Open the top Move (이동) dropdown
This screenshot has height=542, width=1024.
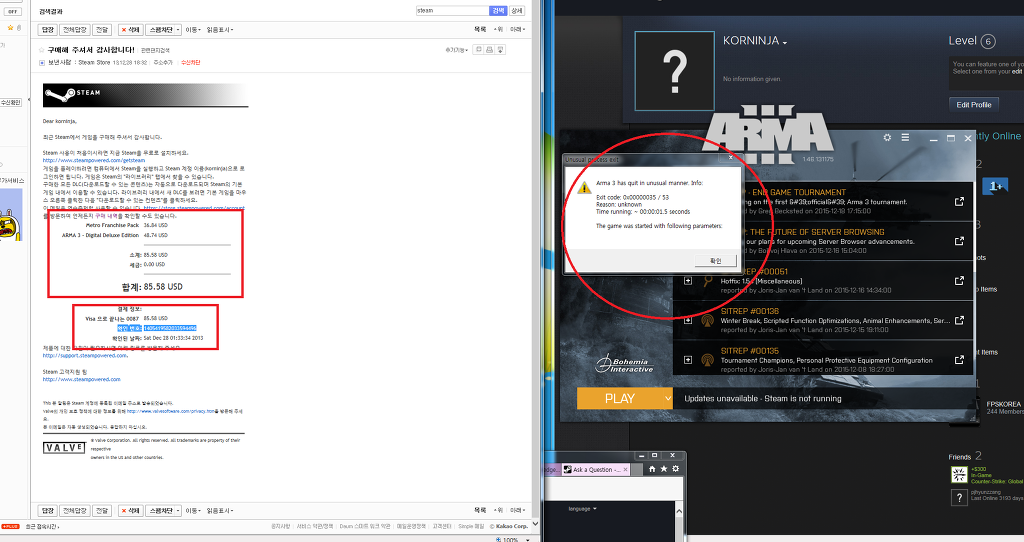tap(192, 30)
